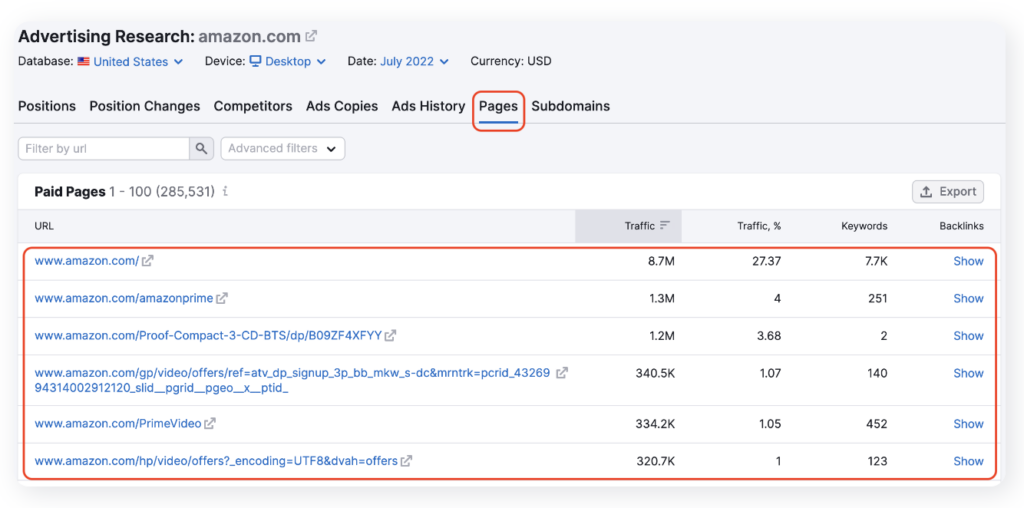Sort by Traffic column header
Screen dimensions: 1024x508
[628, 226]
